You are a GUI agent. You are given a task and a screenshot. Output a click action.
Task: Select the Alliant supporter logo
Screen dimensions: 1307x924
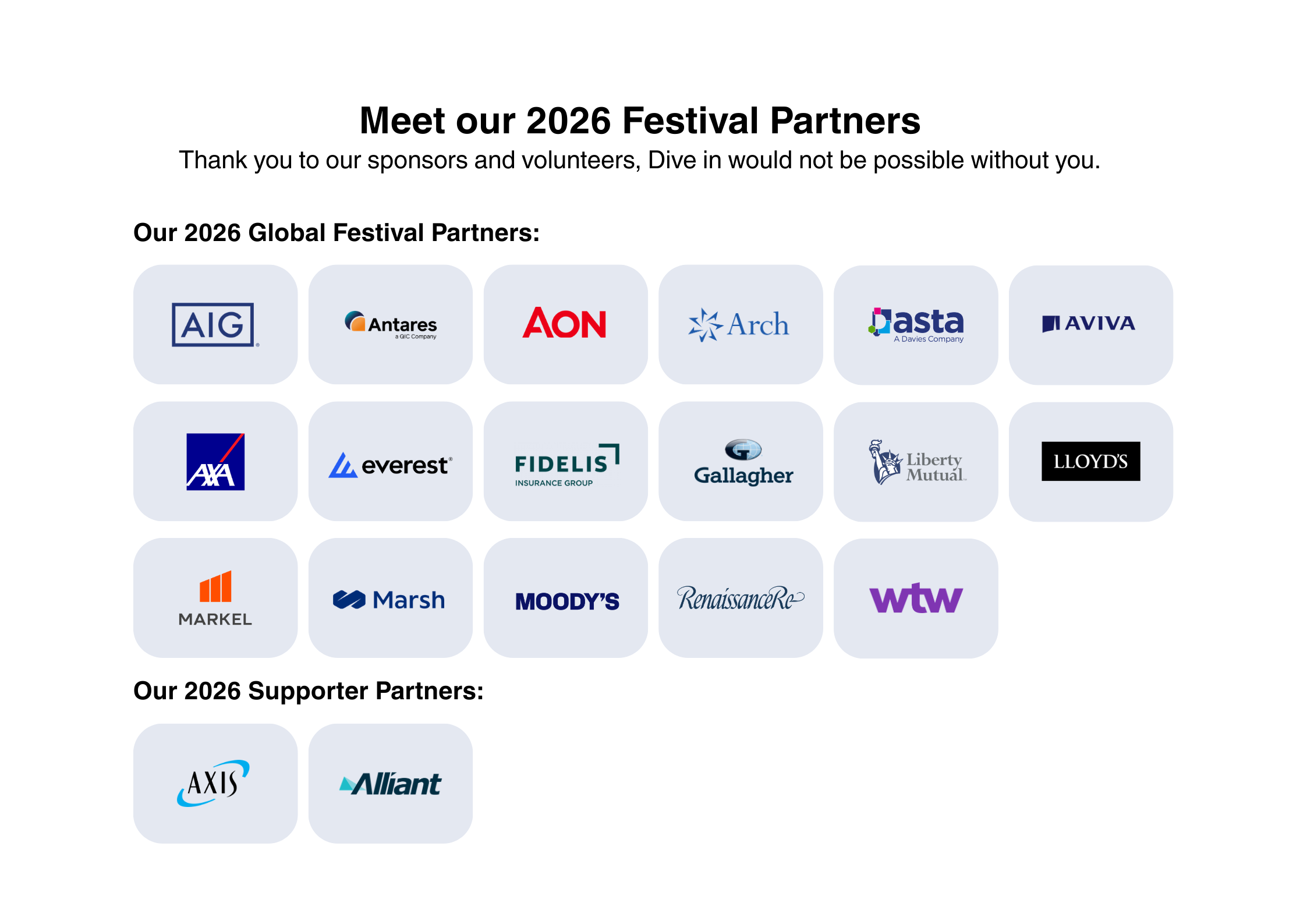click(x=390, y=784)
